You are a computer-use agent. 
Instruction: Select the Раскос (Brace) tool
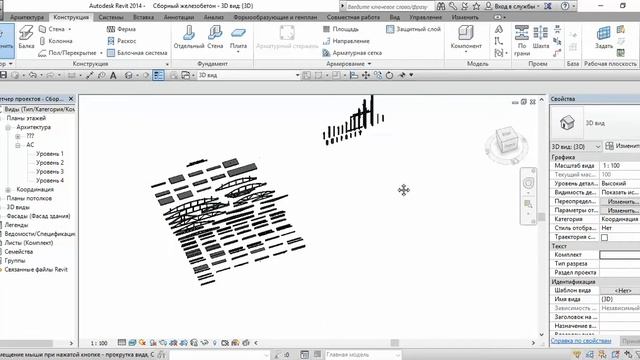[x=122, y=41]
